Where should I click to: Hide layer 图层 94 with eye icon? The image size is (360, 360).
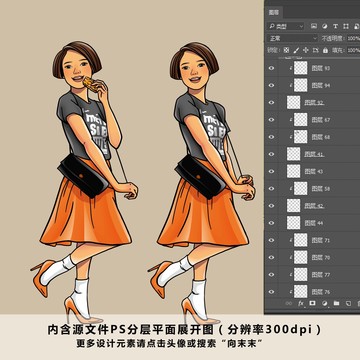click(271, 85)
